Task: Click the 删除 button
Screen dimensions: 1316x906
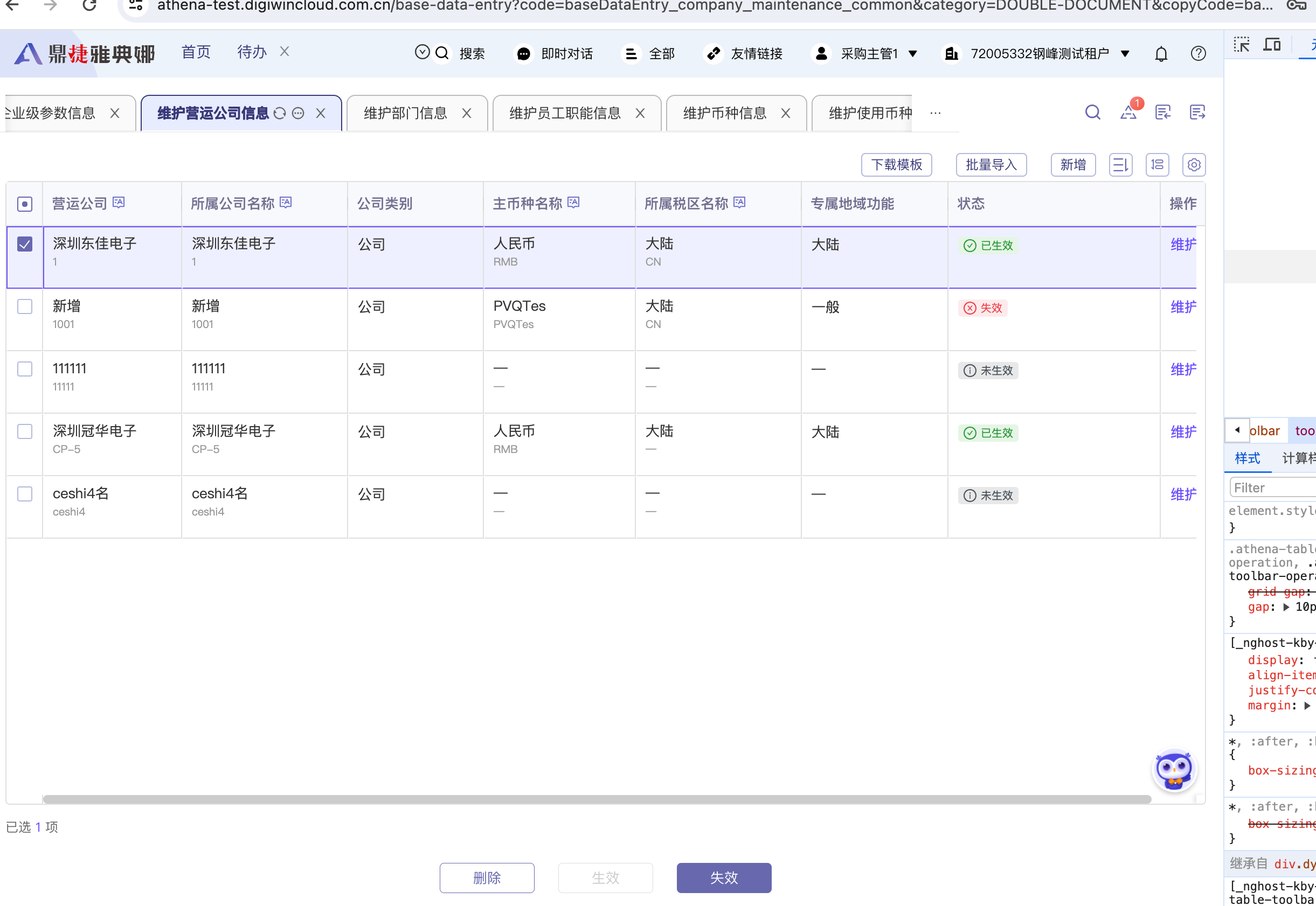Action: [487, 877]
